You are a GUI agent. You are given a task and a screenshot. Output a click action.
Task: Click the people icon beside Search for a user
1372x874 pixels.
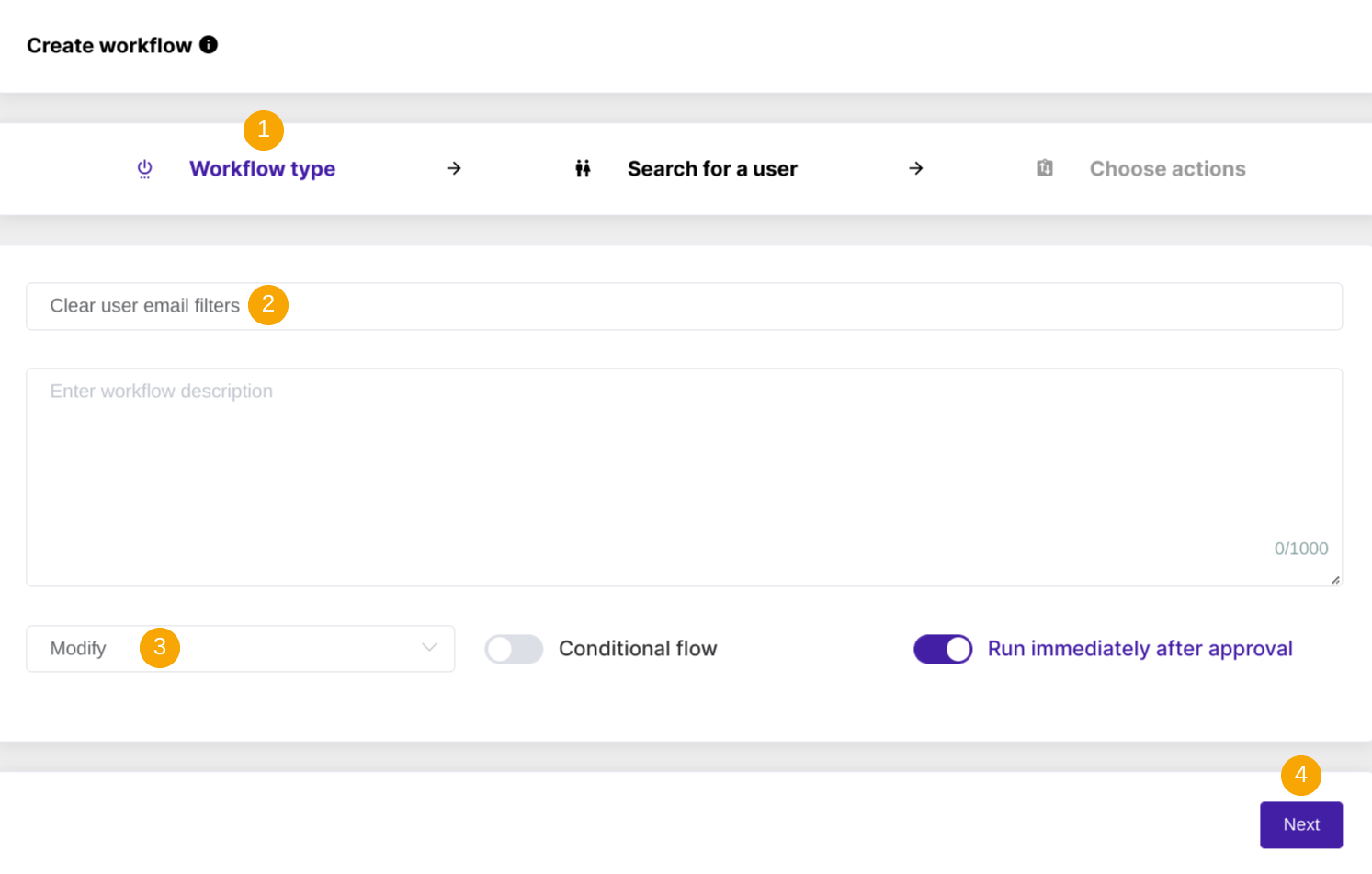[x=583, y=168]
